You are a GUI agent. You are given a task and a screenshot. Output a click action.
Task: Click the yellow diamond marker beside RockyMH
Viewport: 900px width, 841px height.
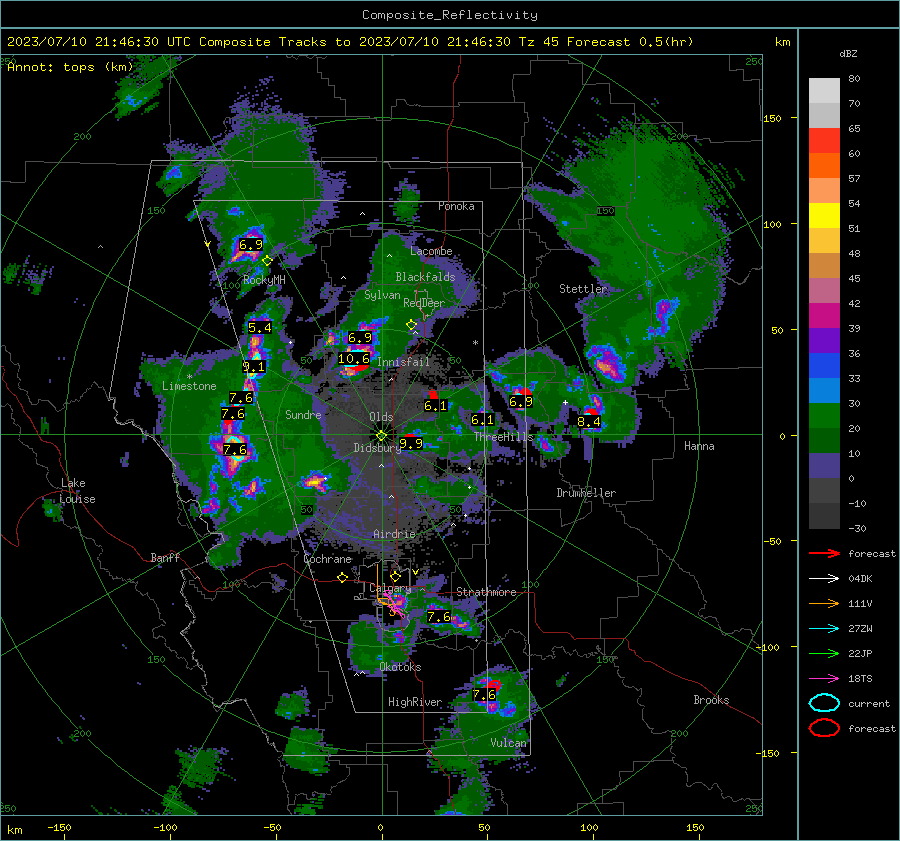(x=267, y=261)
